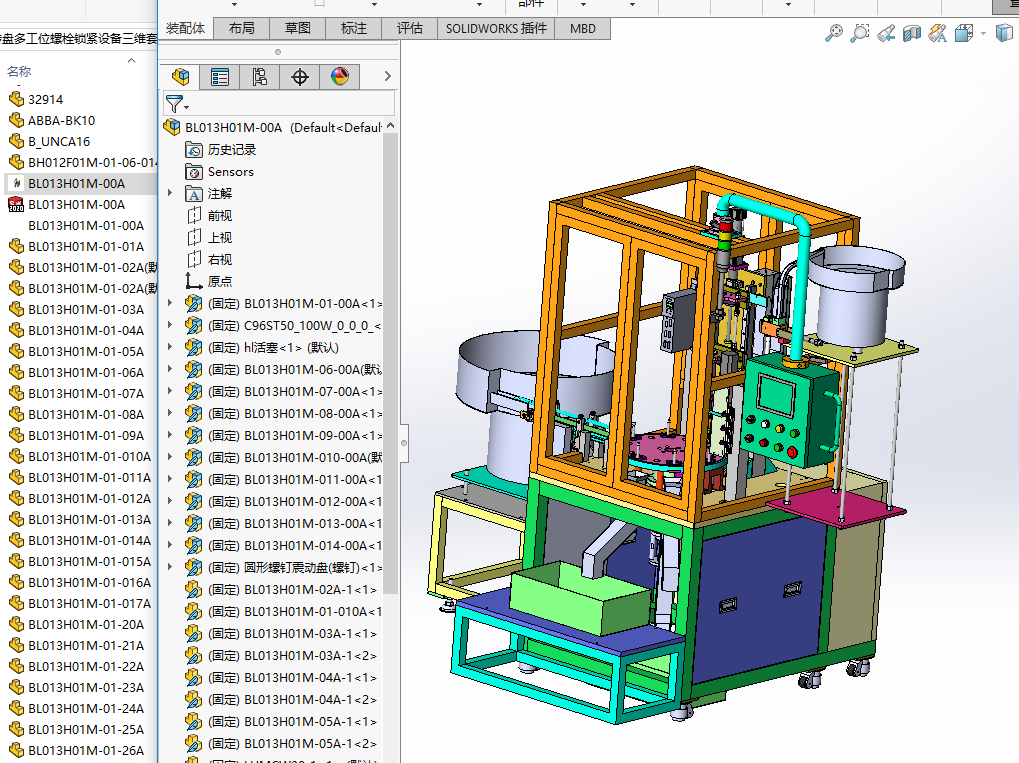
Task: Switch to the PropertyManager tab icon
Action: 220,77
